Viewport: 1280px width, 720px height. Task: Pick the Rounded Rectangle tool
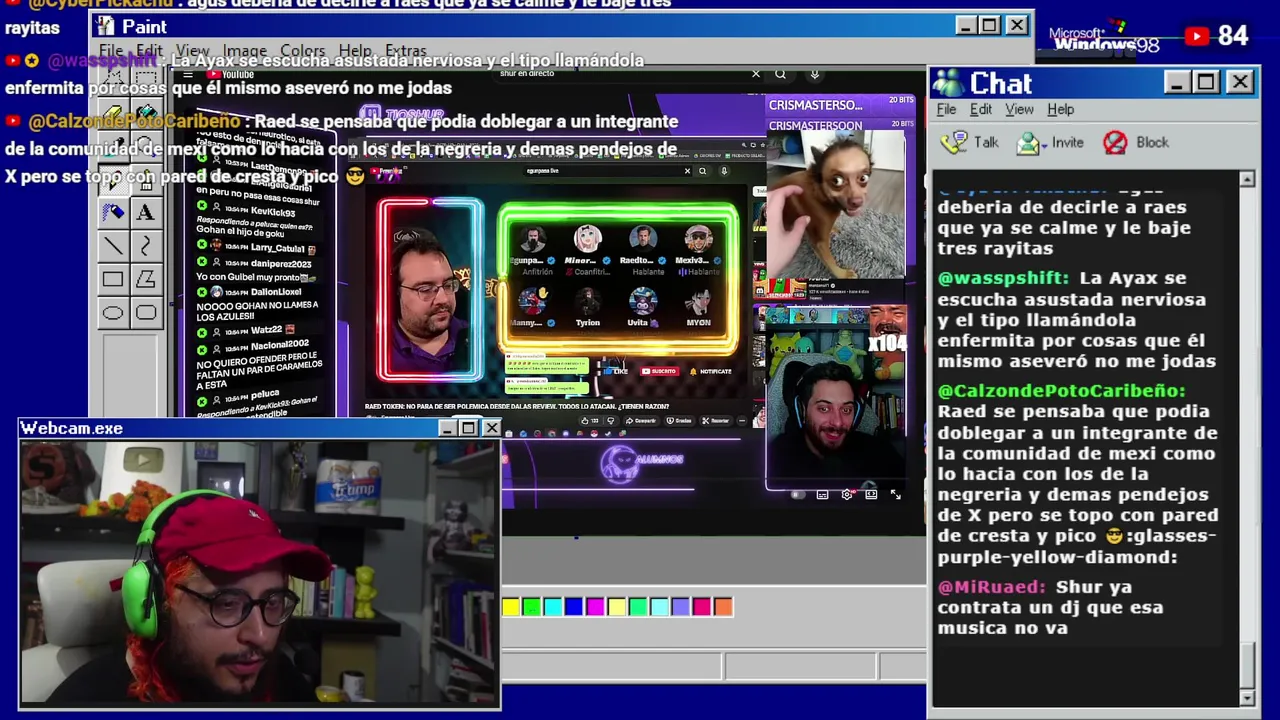coord(146,313)
